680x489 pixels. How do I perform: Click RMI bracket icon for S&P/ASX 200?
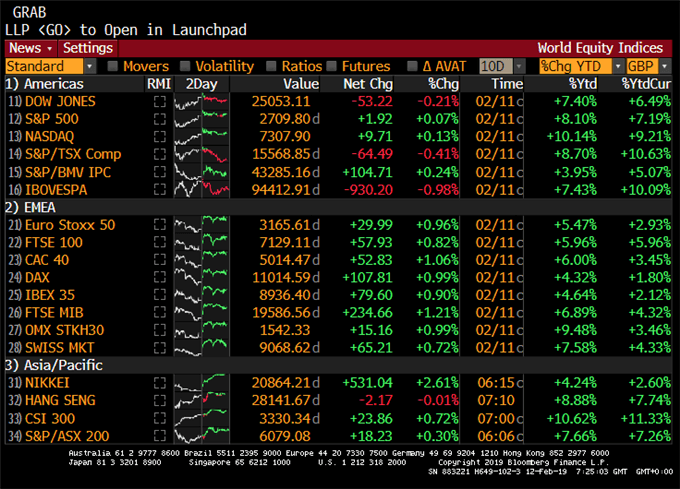point(160,436)
